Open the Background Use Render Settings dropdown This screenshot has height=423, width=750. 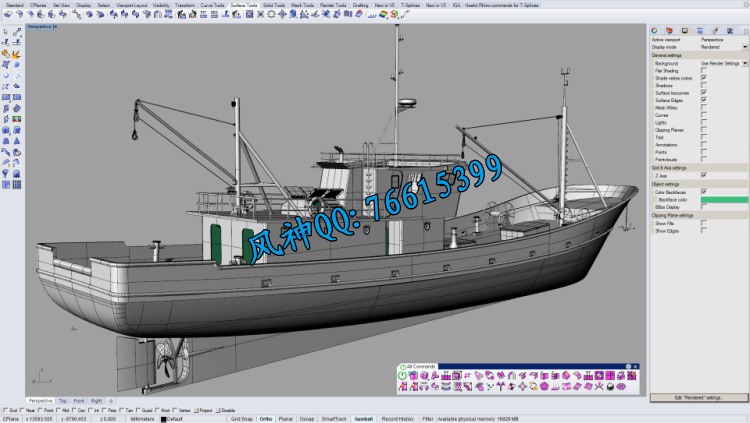click(x=745, y=63)
